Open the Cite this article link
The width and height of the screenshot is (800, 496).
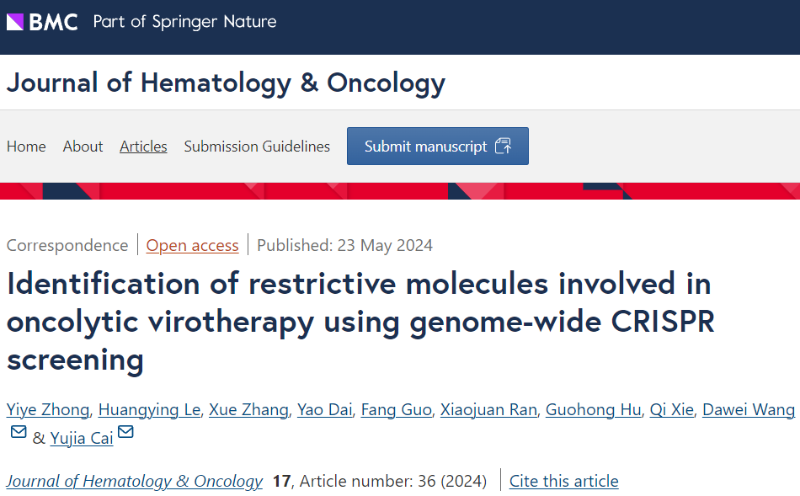[564, 481]
